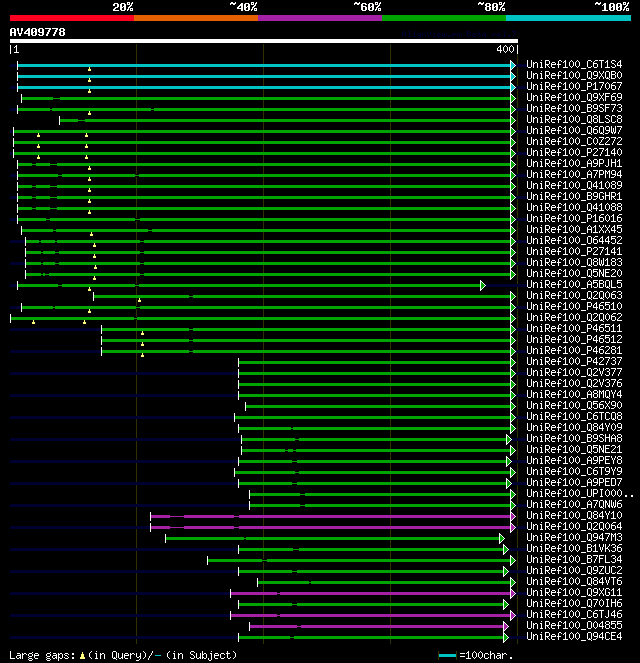Select UniRef100_O04855 label

tap(574, 625)
